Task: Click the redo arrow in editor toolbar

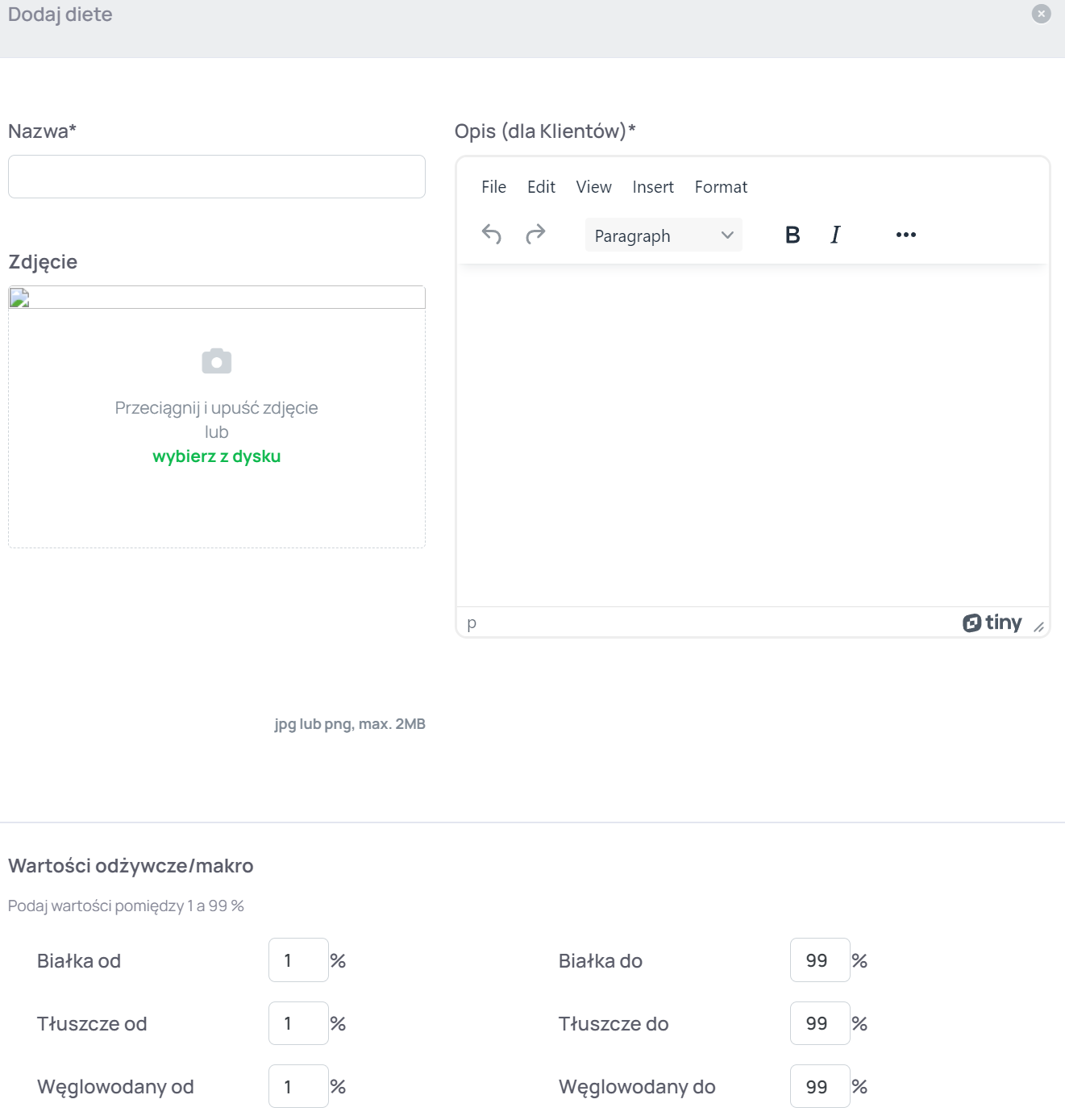Action: point(535,235)
